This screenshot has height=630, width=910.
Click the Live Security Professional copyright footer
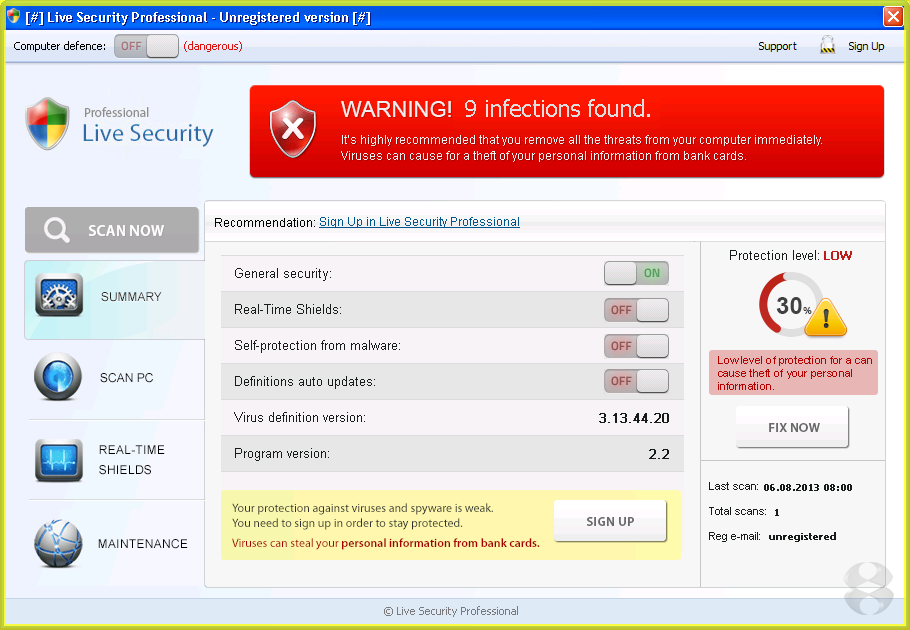pyautogui.click(x=451, y=611)
